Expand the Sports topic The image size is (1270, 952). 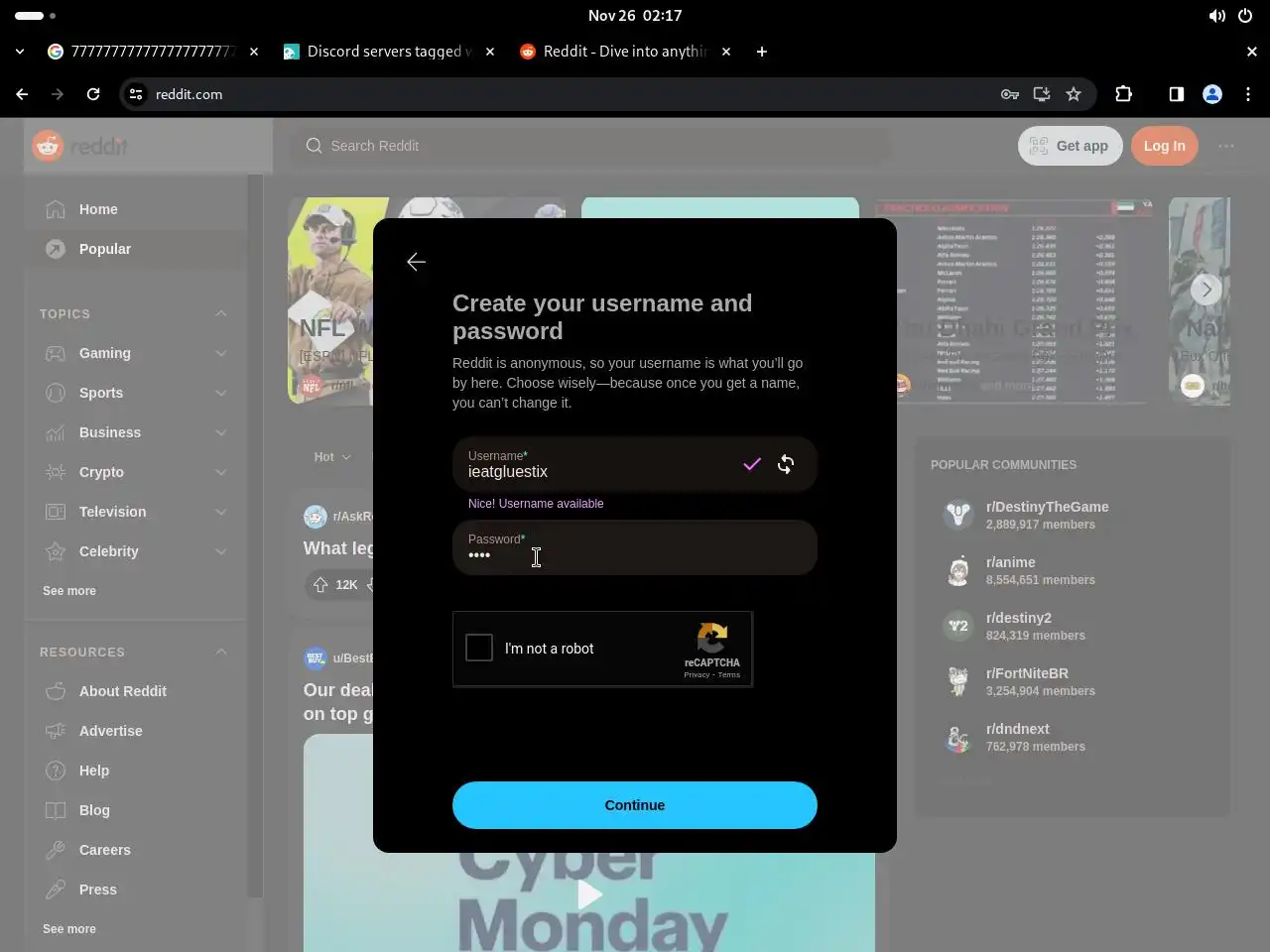(220, 393)
